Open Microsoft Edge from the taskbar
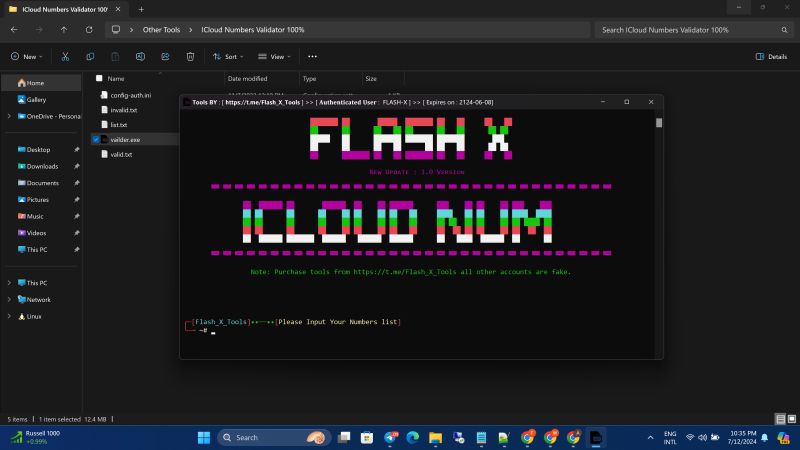 tap(413, 437)
